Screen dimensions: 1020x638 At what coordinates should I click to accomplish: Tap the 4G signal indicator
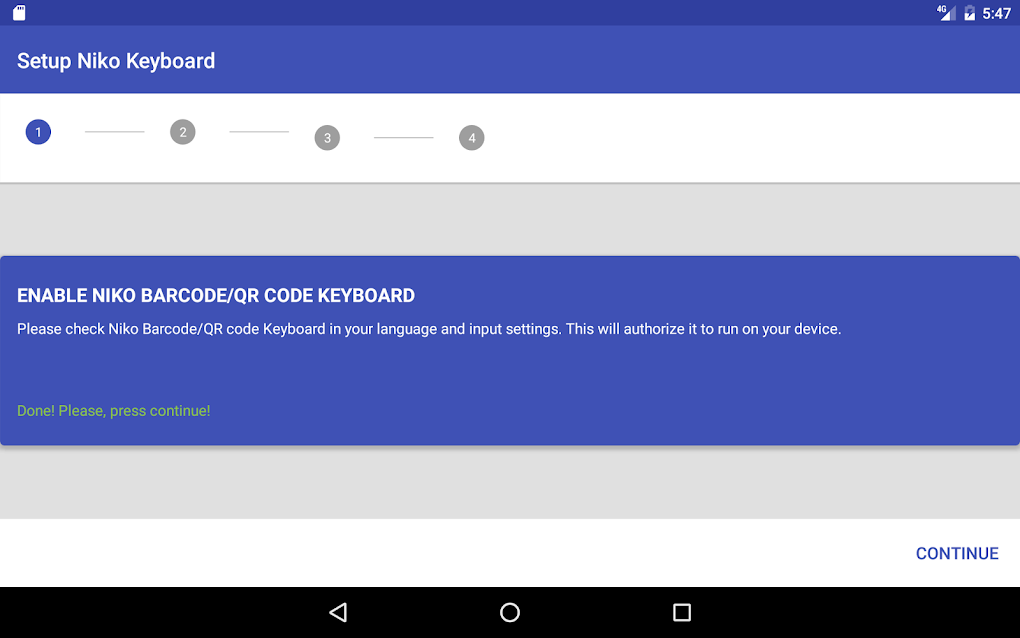click(946, 12)
